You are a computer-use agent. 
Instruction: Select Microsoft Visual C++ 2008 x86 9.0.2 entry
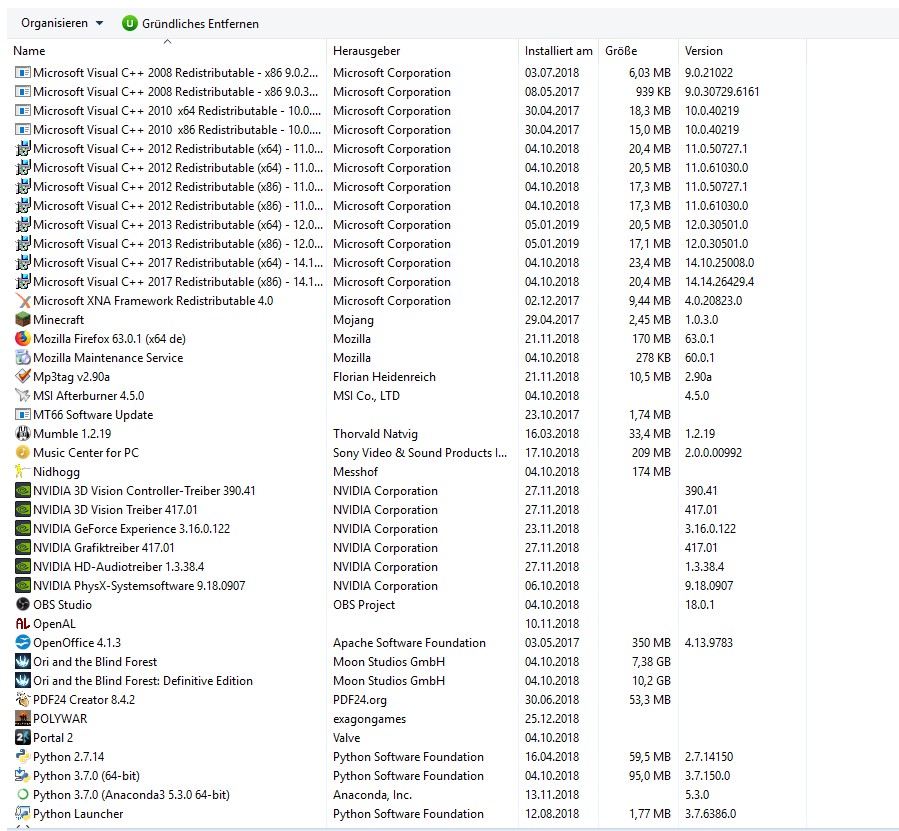[175, 73]
